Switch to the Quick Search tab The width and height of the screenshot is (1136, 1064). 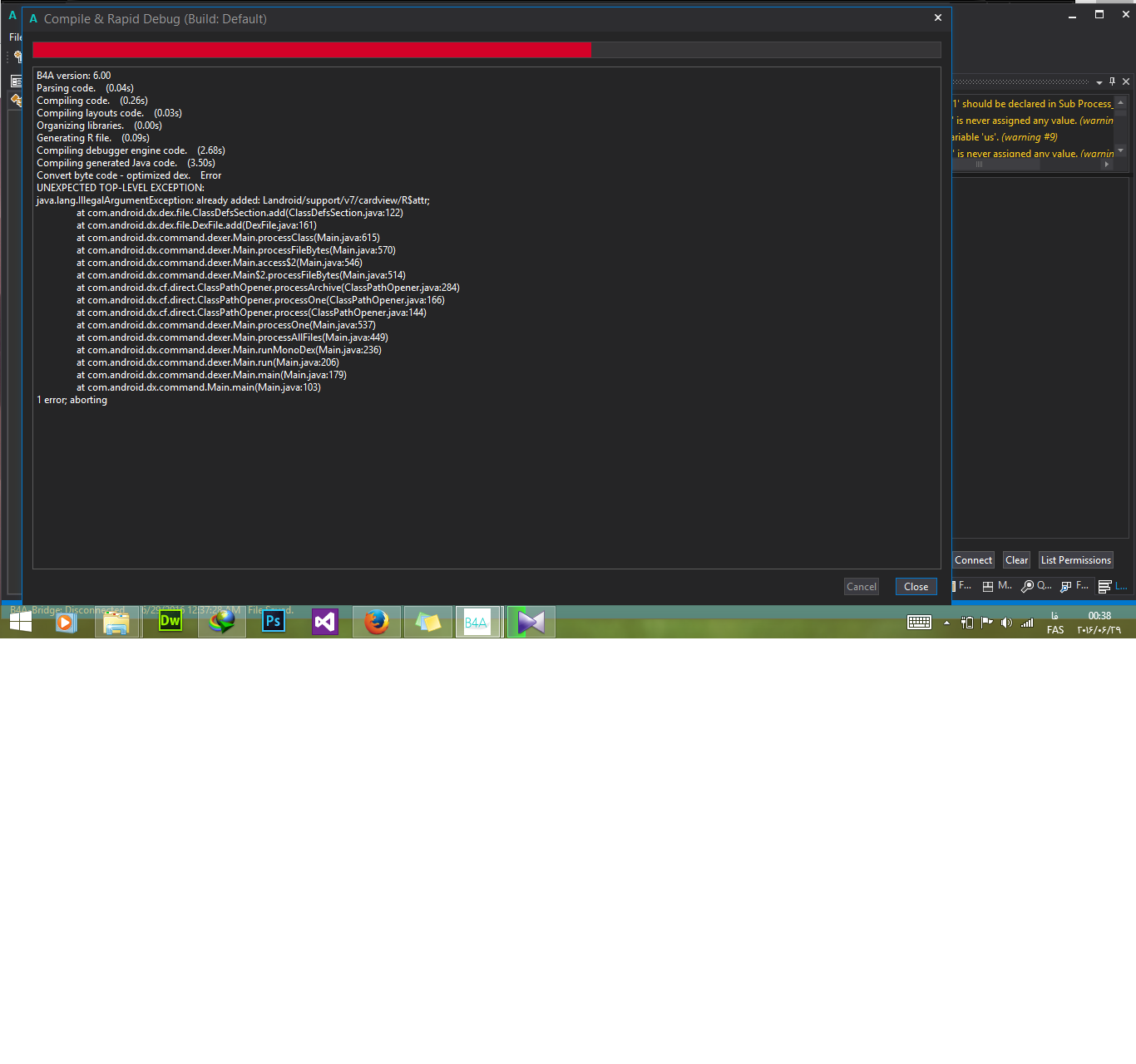click(1036, 586)
